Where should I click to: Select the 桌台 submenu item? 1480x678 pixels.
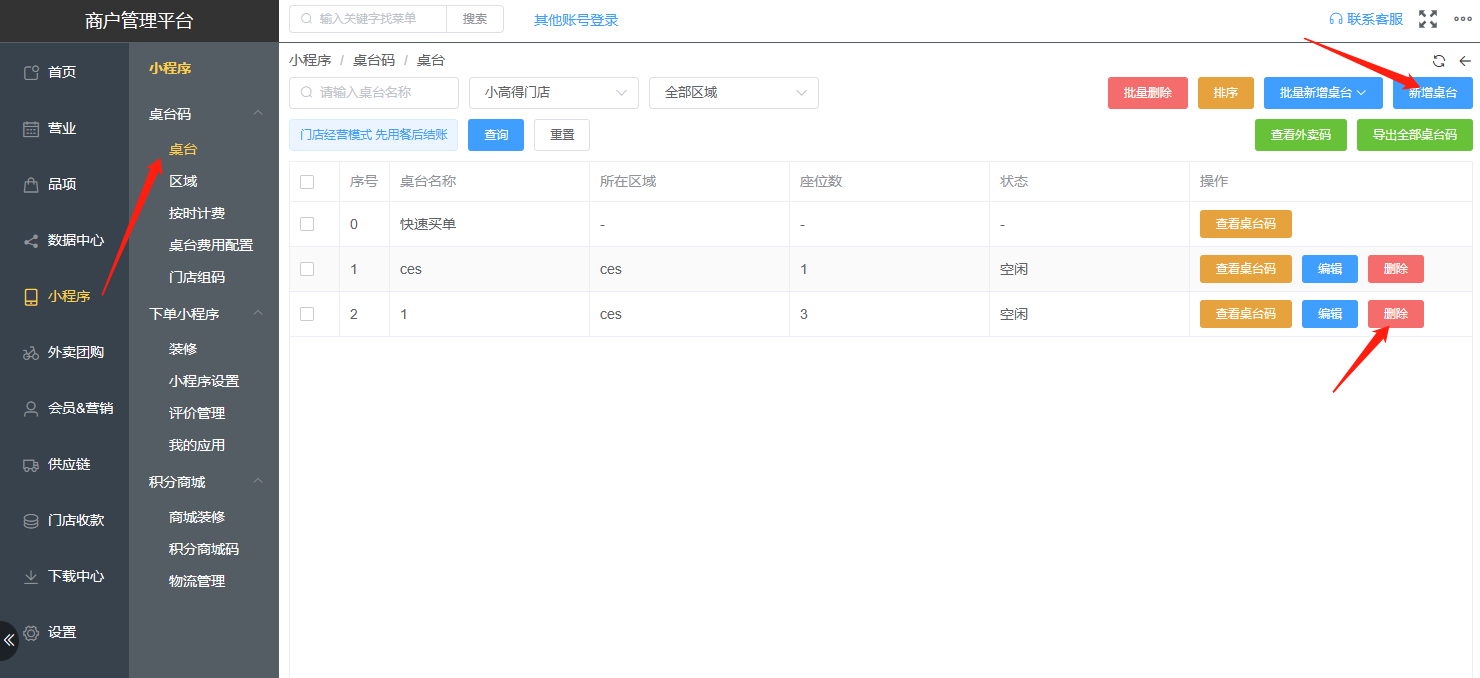tap(183, 149)
